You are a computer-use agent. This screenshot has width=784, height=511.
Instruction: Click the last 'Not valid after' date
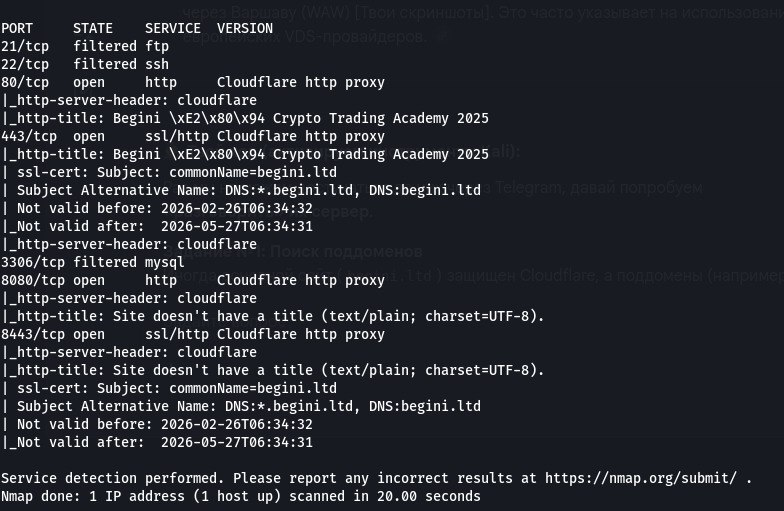pos(237,442)
